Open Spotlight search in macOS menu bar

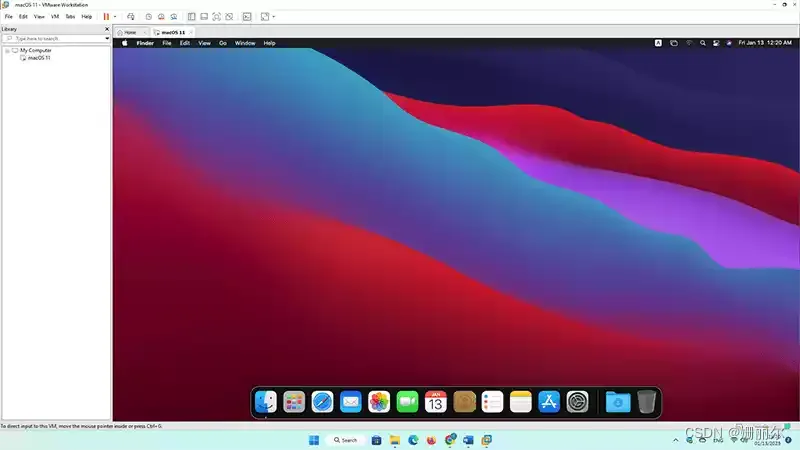pyautogui.click(x=703, y=43)
